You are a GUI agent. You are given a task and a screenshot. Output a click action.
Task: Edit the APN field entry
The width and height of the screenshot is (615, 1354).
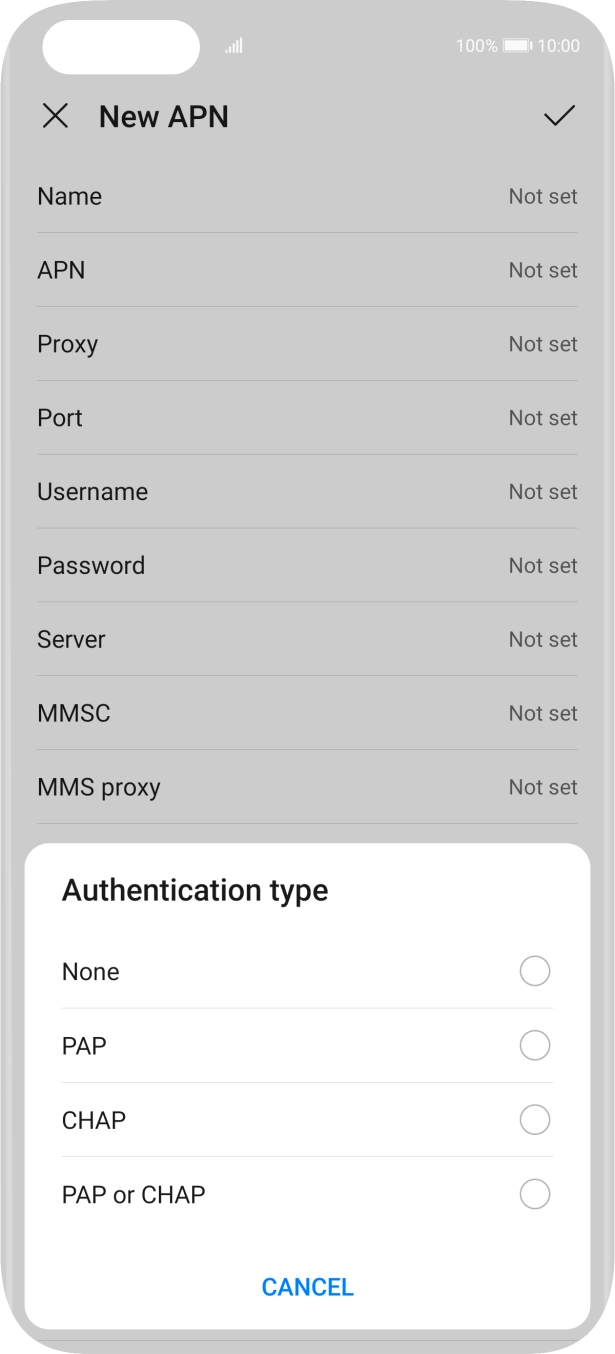point(307,270)
